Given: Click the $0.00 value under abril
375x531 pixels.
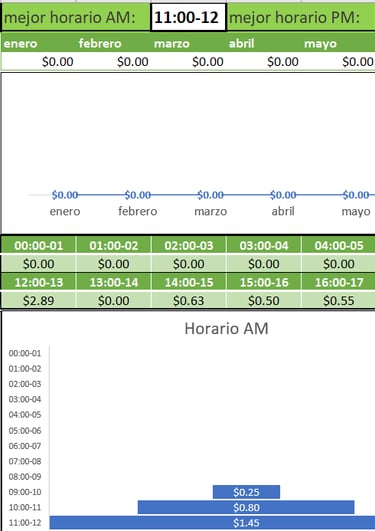Looking at the screenshot, I should [x=283, y=62].
